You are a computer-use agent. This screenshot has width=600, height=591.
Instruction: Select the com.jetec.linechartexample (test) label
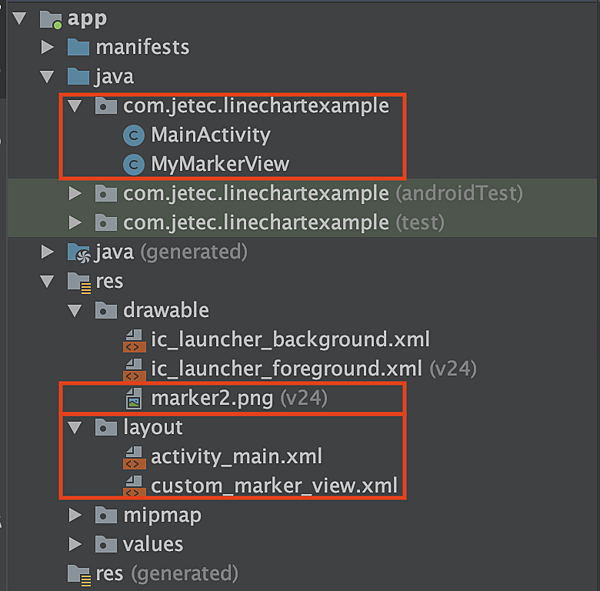click(x=284, y=223)
